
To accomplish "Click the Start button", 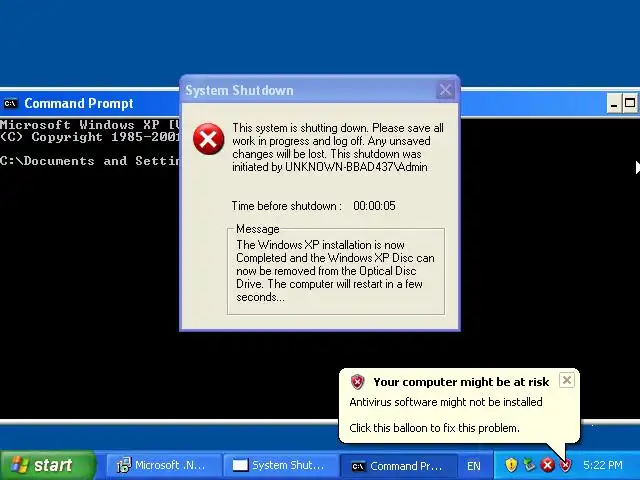I will 47,465.
